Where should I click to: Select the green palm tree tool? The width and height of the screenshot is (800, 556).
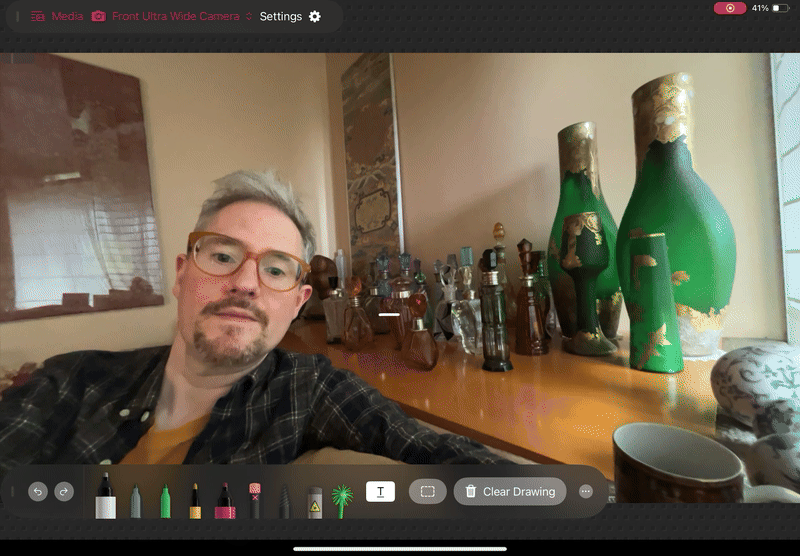coord(342,501)
